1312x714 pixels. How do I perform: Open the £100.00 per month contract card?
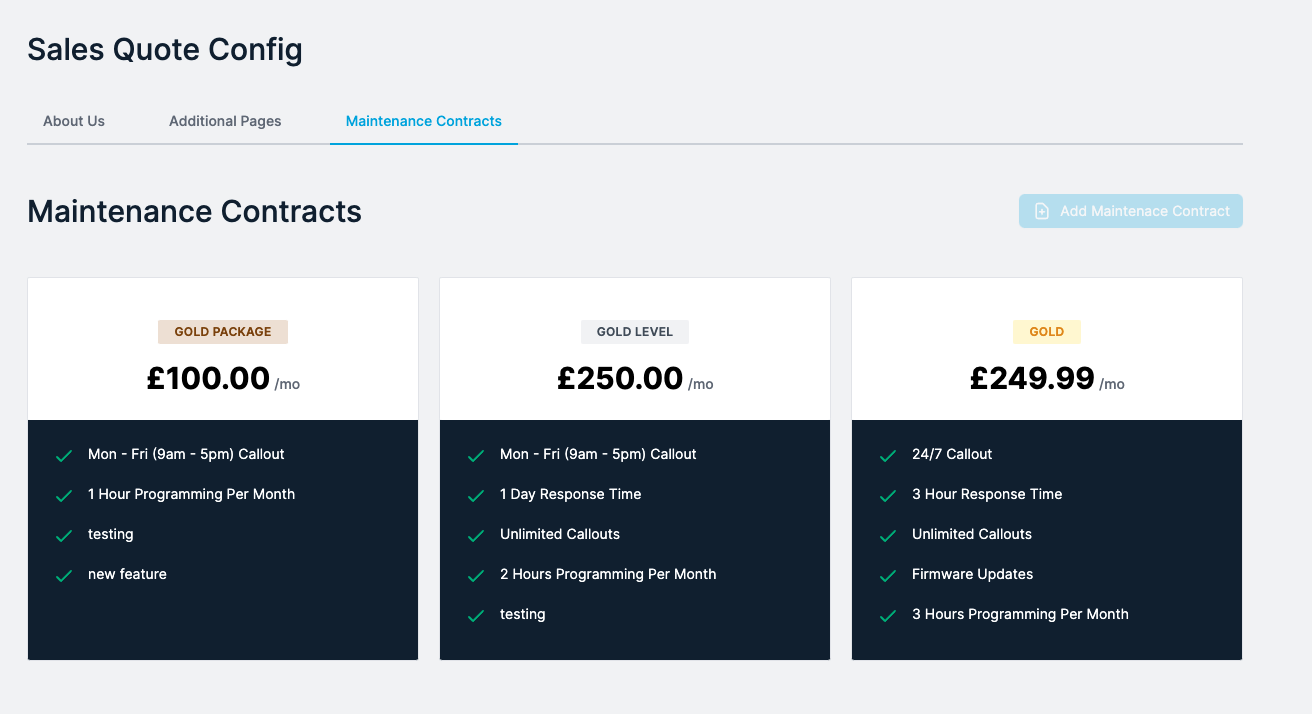[223, 469]
